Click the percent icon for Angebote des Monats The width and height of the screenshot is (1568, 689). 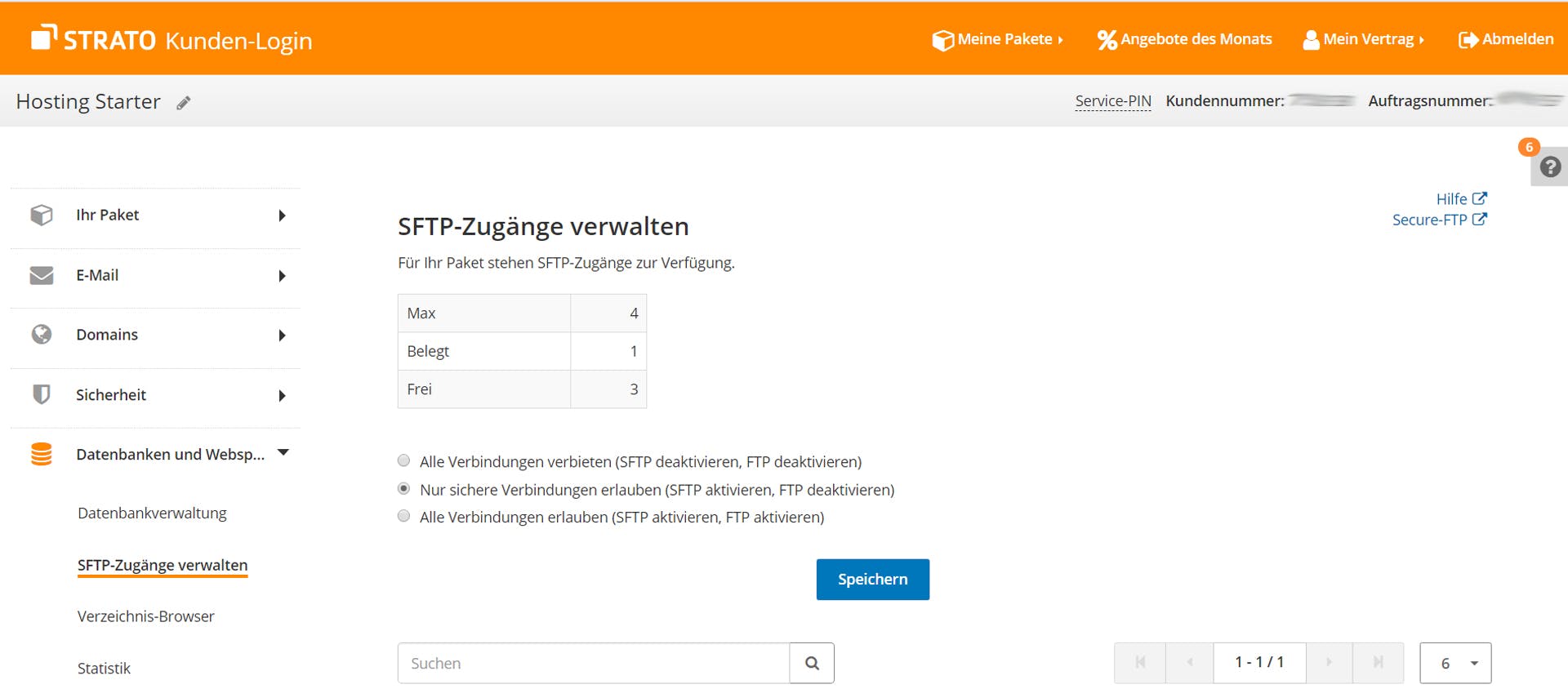(x=1107, y=40)
